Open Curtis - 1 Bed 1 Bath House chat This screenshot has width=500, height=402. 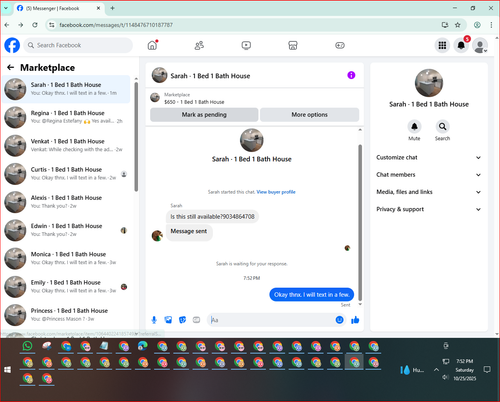[x=66, y=174]
